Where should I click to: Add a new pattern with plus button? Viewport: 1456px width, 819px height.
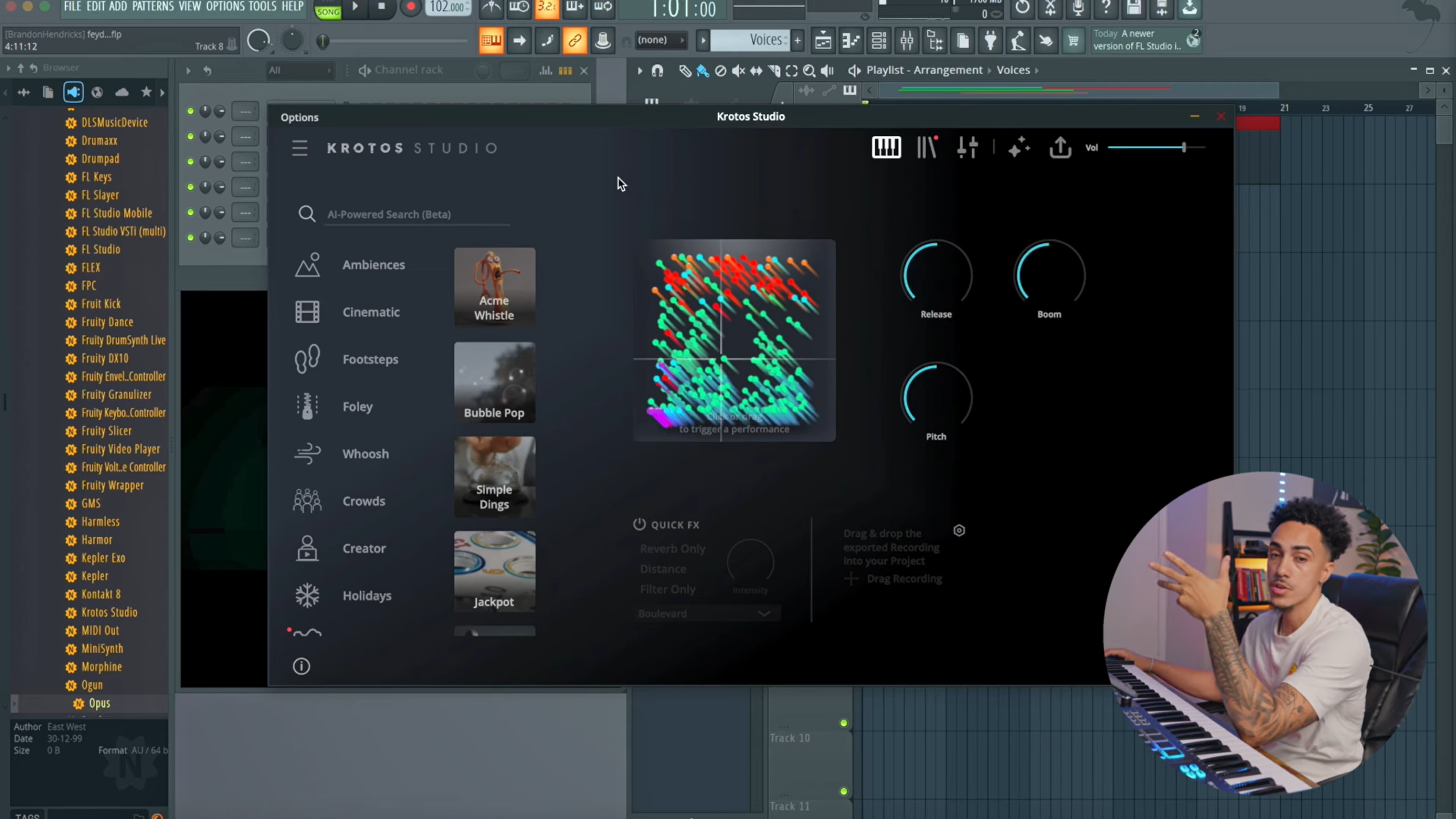coord(797,40)
